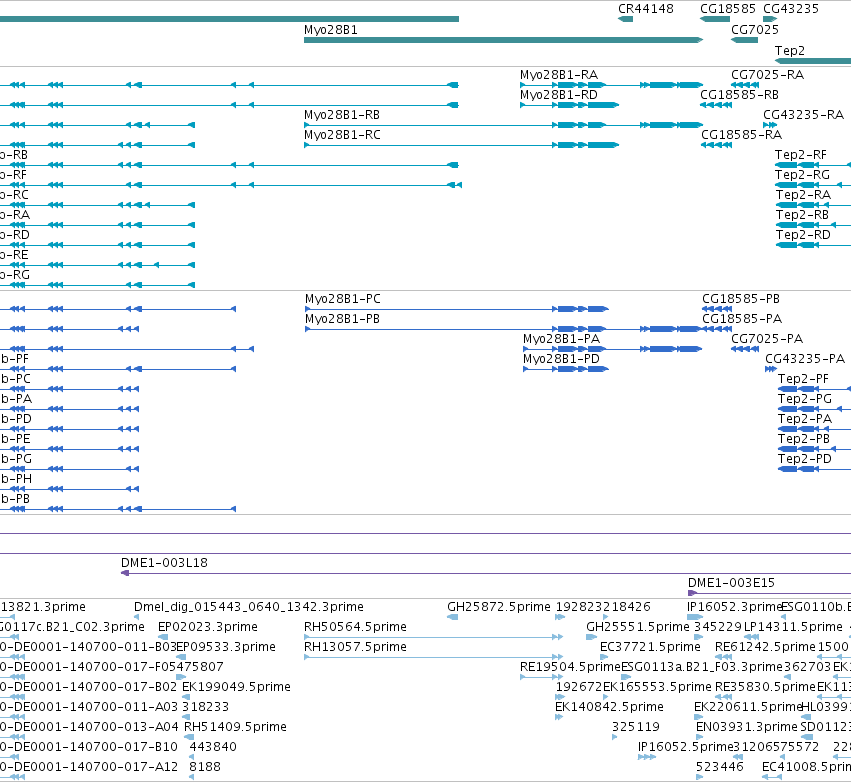Viewport: 851px width, 782px height.
Task: Click the 325119 EST label
Action: coord(636,727)
